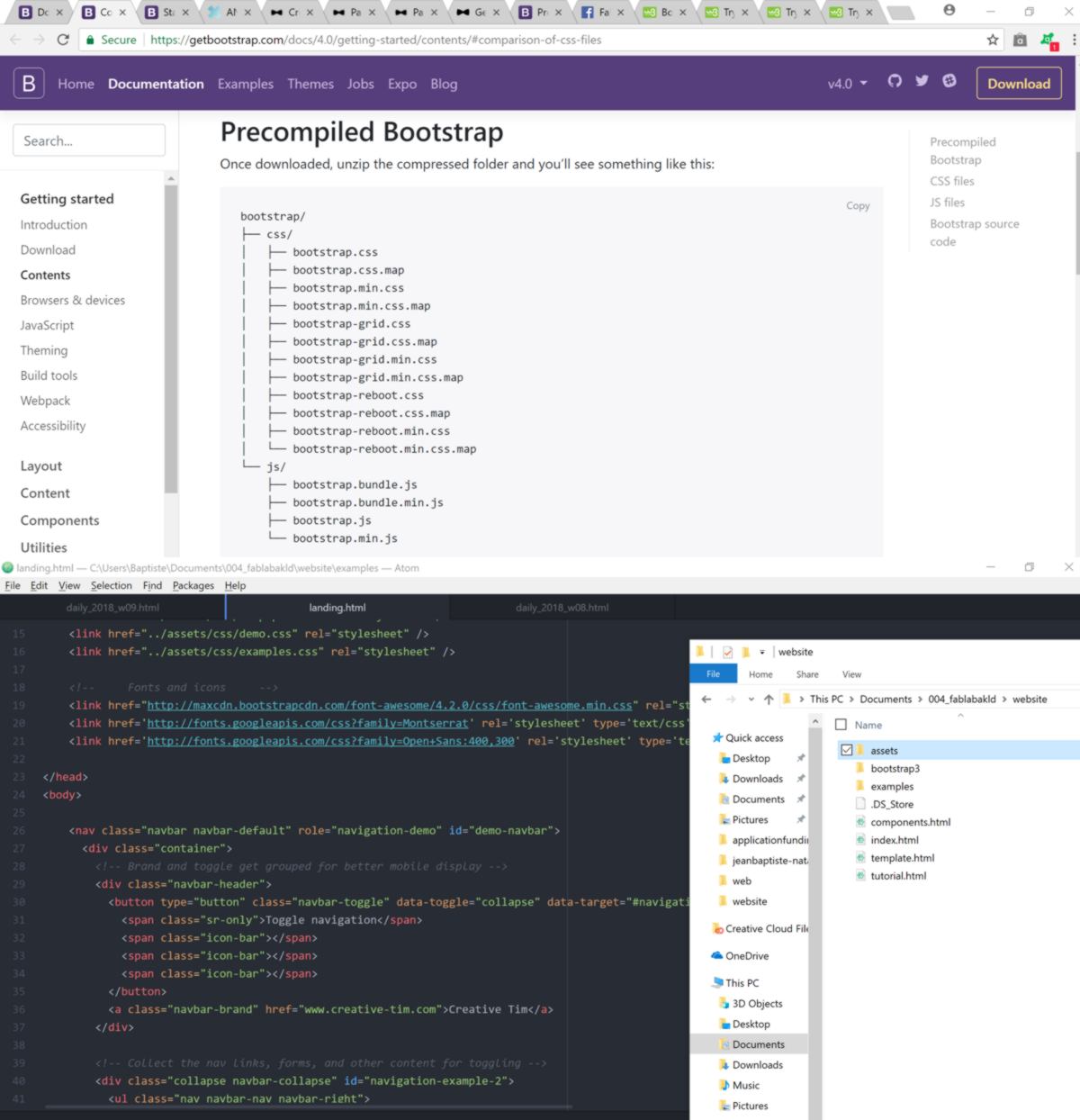Open the Blog link in Bootstrap navbar
This screenshot has width=1080, height=1120.
[x=444, y=84]
